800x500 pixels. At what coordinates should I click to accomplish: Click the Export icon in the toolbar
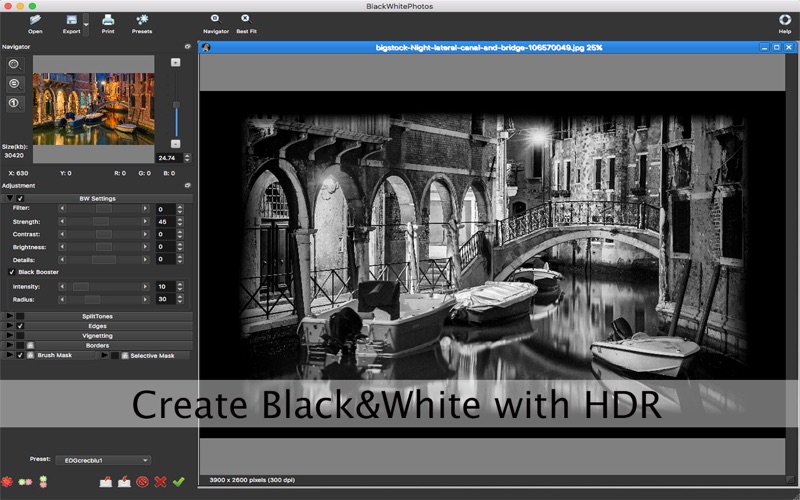click(71, 23)
